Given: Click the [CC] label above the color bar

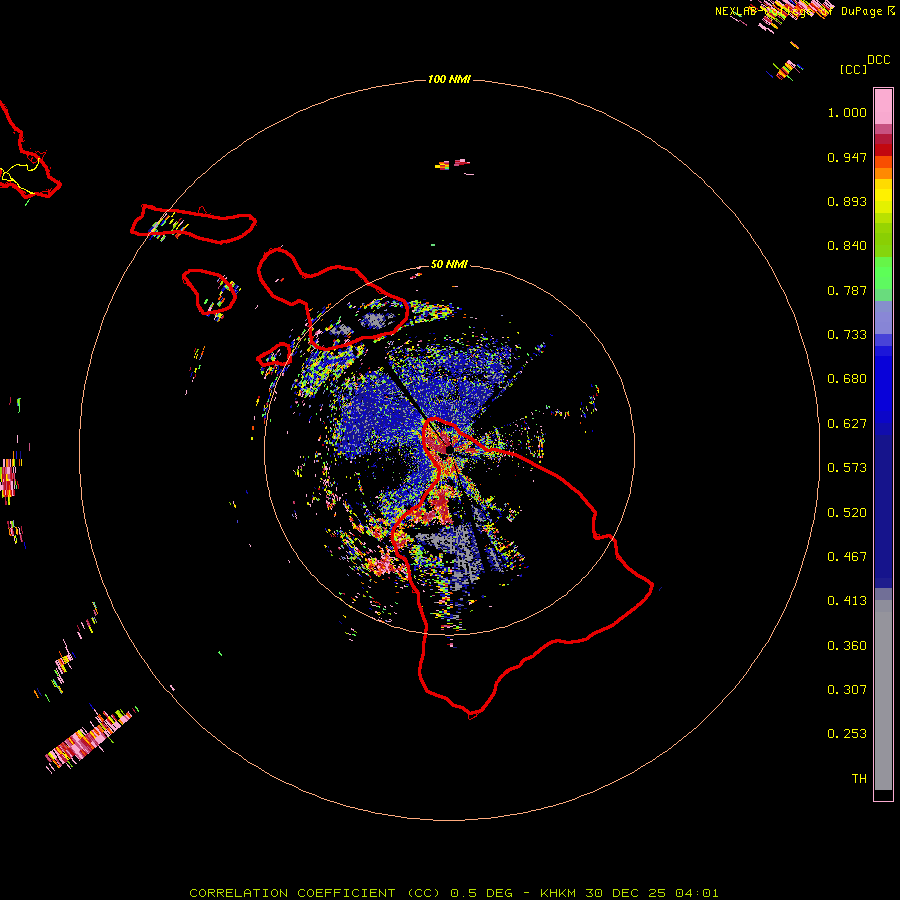Looking at the screenshot, I should pyautogui.click(x=853, y=70).
